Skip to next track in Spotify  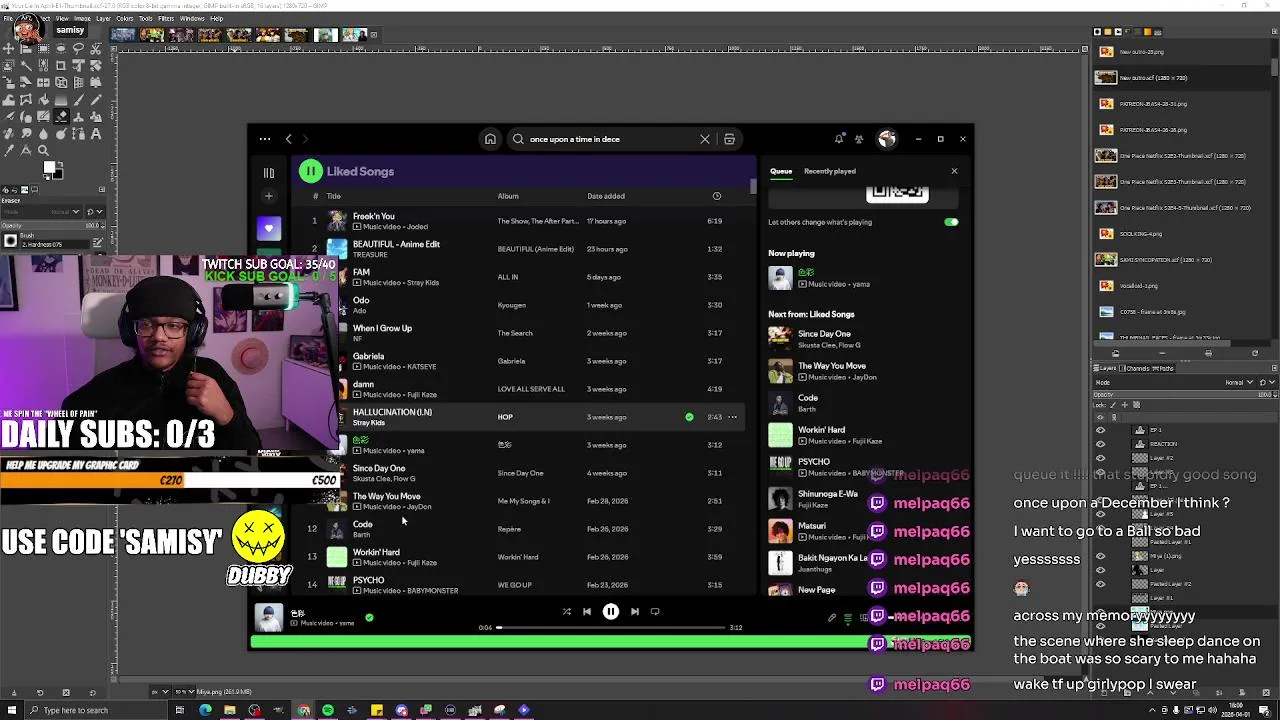(634, 612)
